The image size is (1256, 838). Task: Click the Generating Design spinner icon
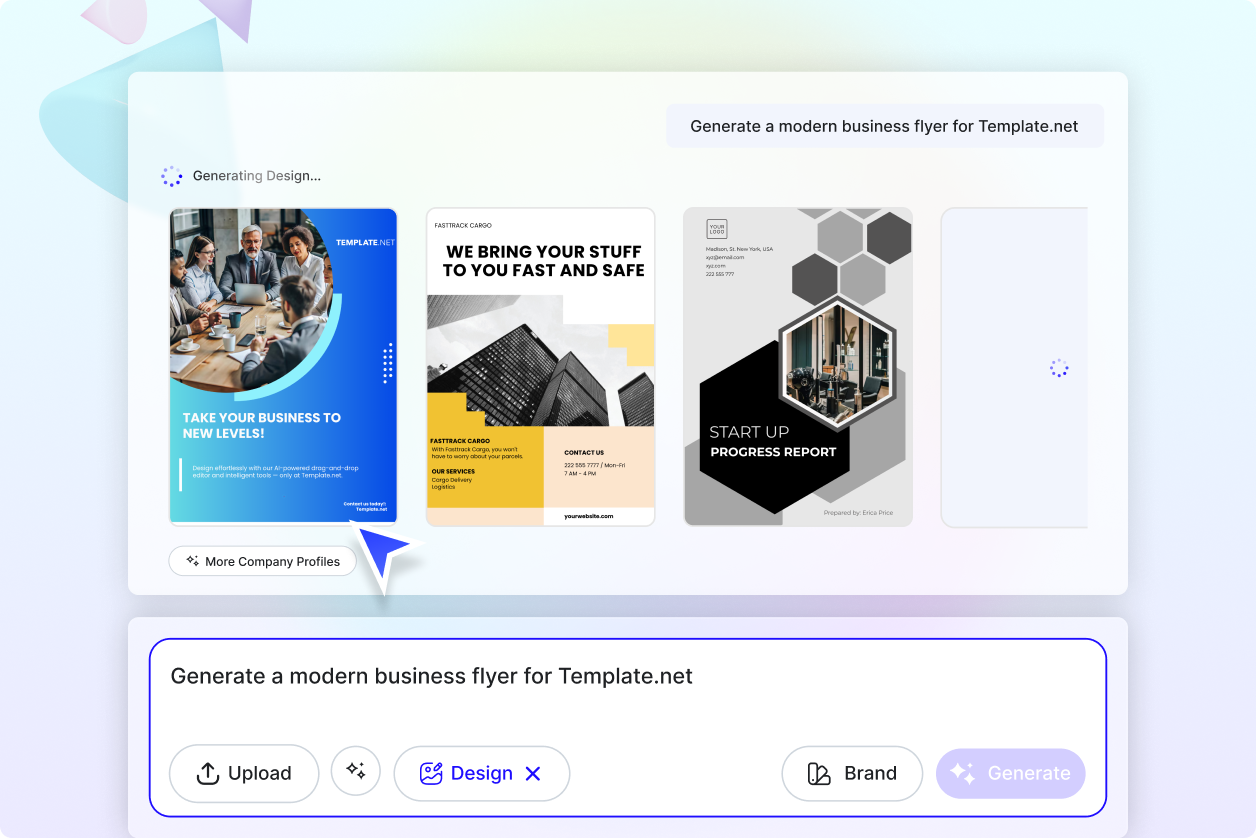pyautogui.click(x=172, y=176)
